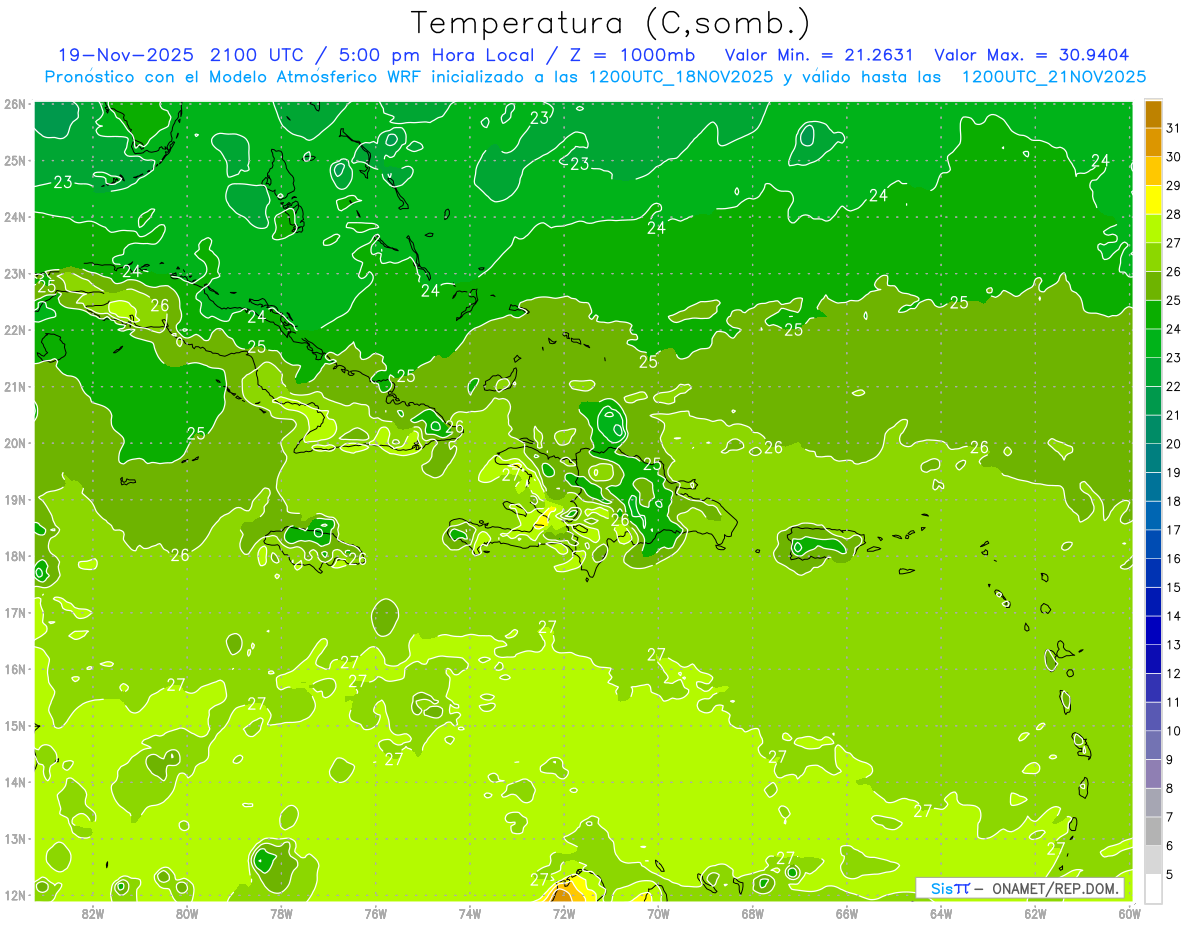
Task: Click the '22N' latitude axis label
Action: (15, 330)
